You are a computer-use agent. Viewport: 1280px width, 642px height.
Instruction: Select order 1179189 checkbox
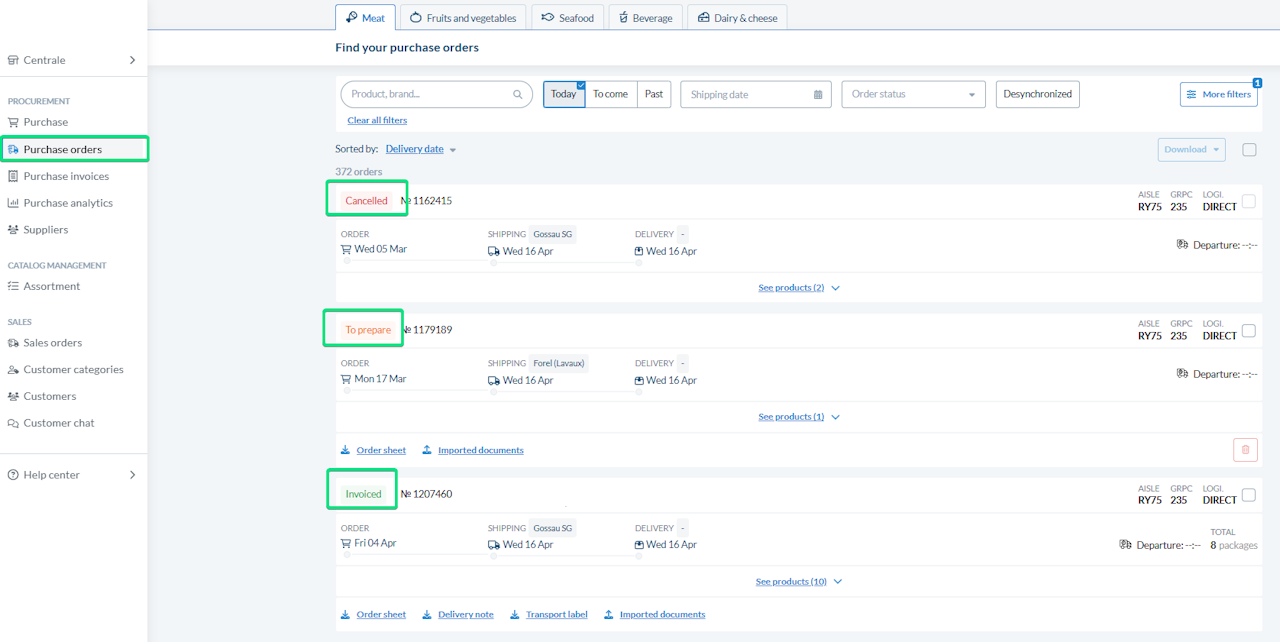pos(1249,330)
